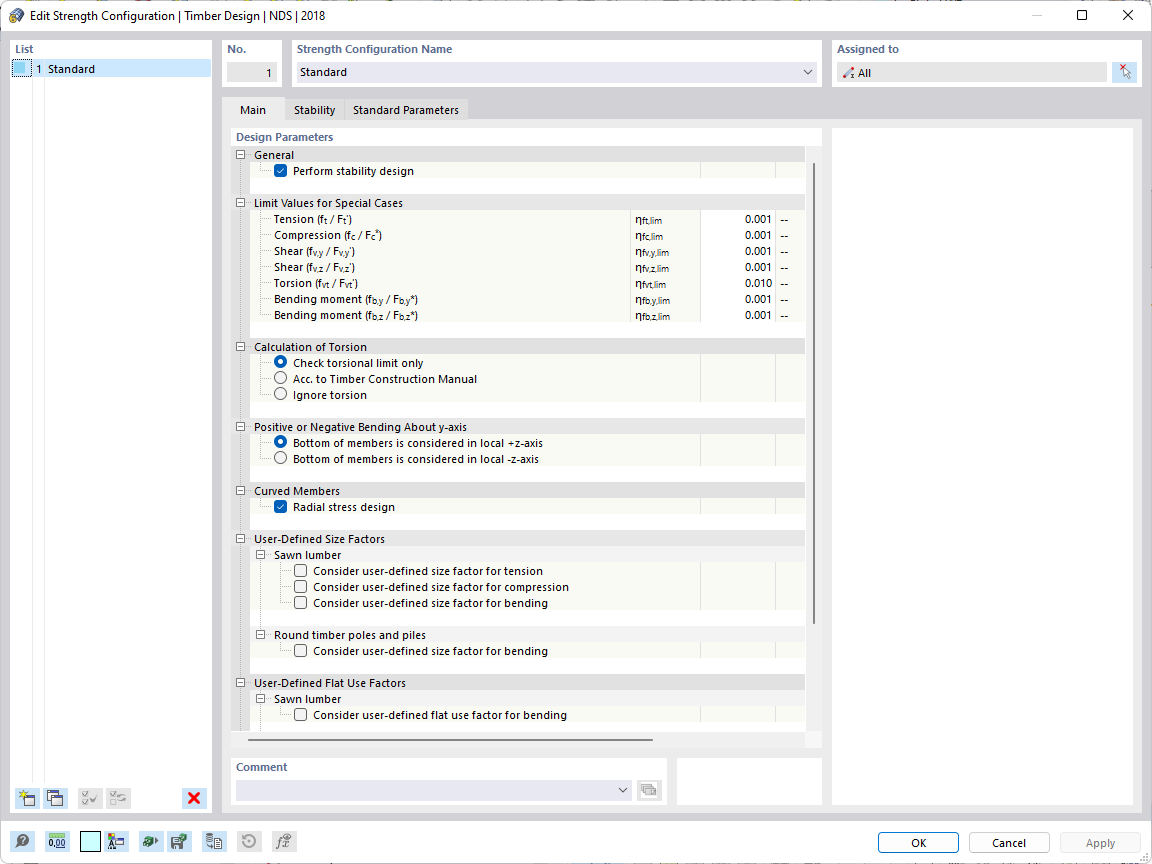This screenshot has width=1152, height=864.
Task: Collapse Round timber poles and piles group
Action: pyautogui.click(x=260, y=635)
